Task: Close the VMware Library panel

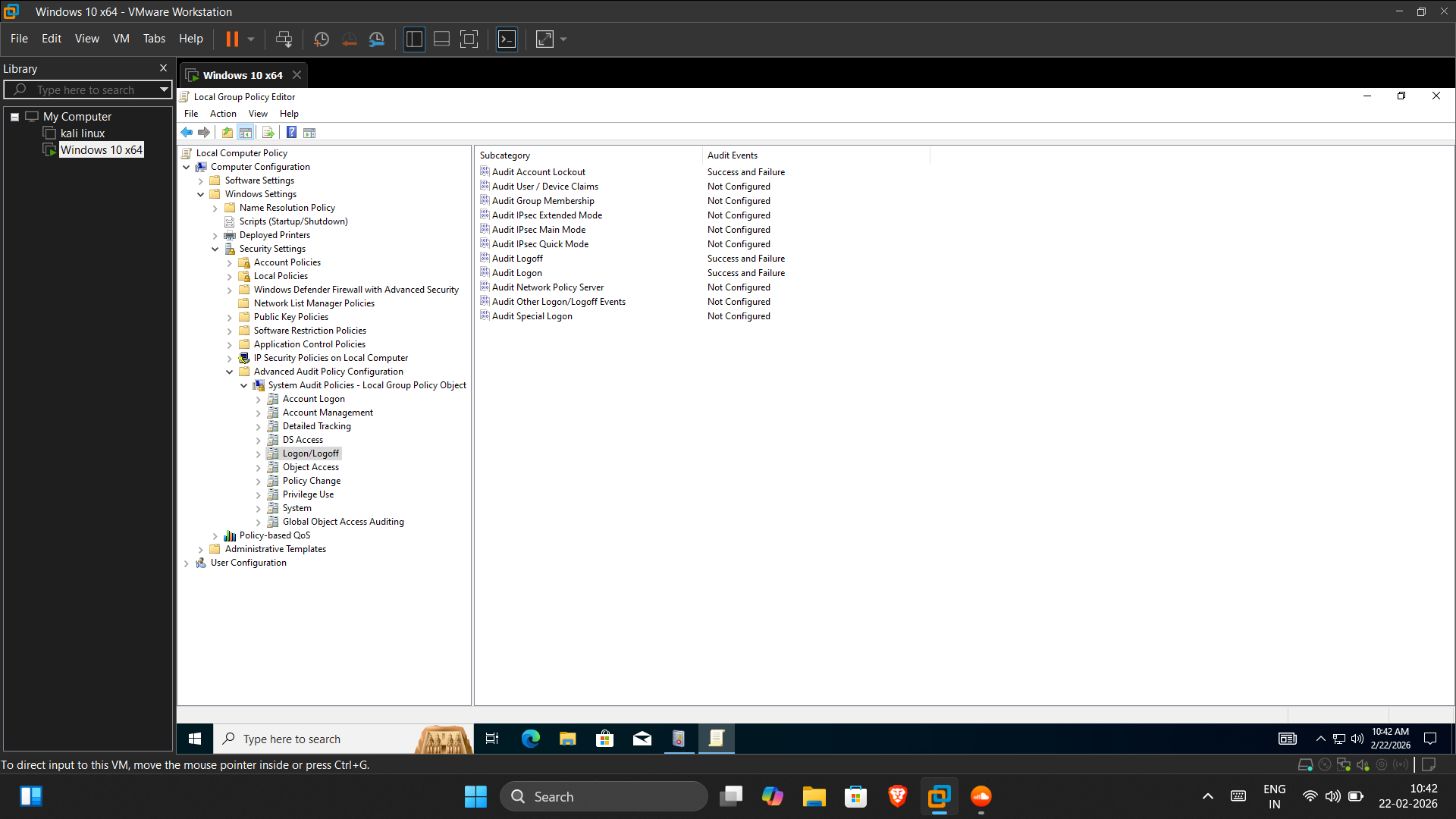Action: coord(163,68)
